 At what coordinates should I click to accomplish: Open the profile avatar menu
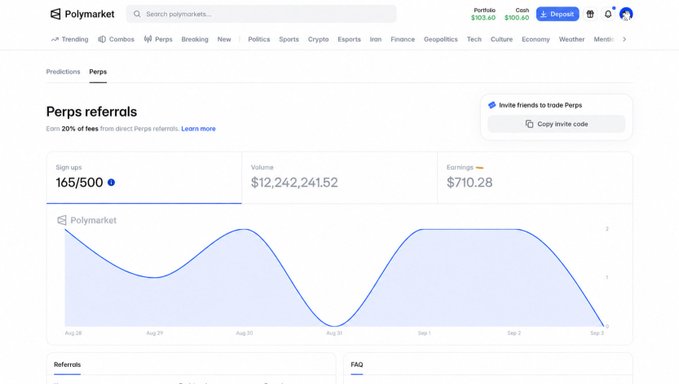[x=626, y=14]
